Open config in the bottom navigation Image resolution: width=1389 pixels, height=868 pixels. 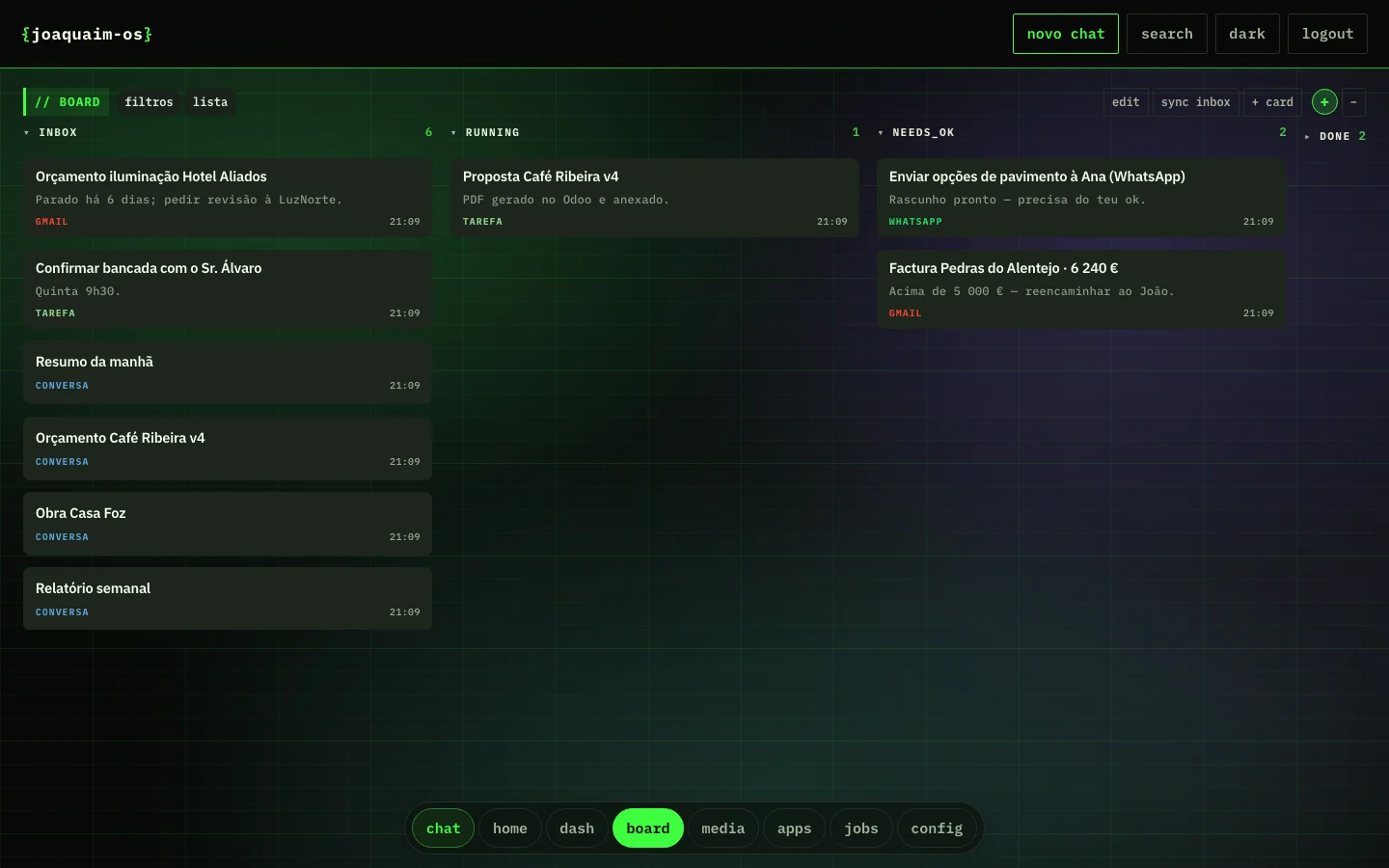(937, 828)
